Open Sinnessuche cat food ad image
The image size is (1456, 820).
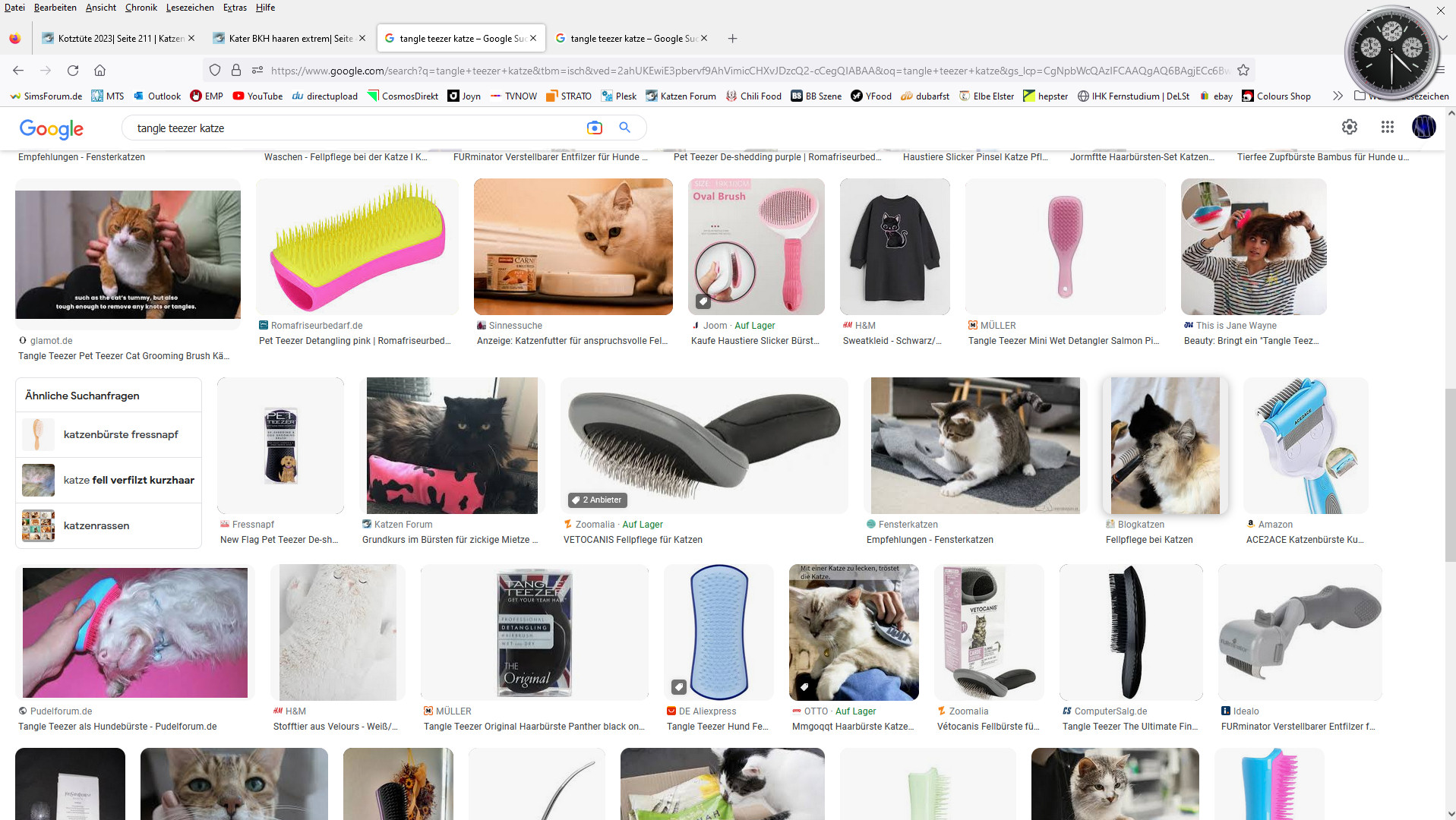[573, 247]
